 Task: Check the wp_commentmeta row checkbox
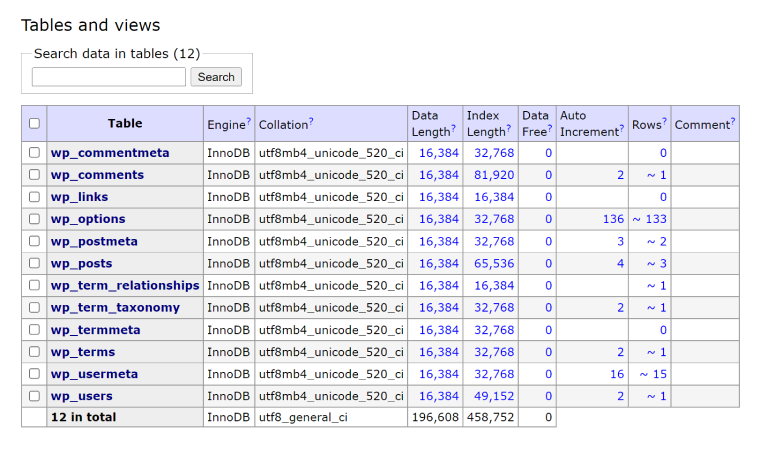(x=34, y=152)
